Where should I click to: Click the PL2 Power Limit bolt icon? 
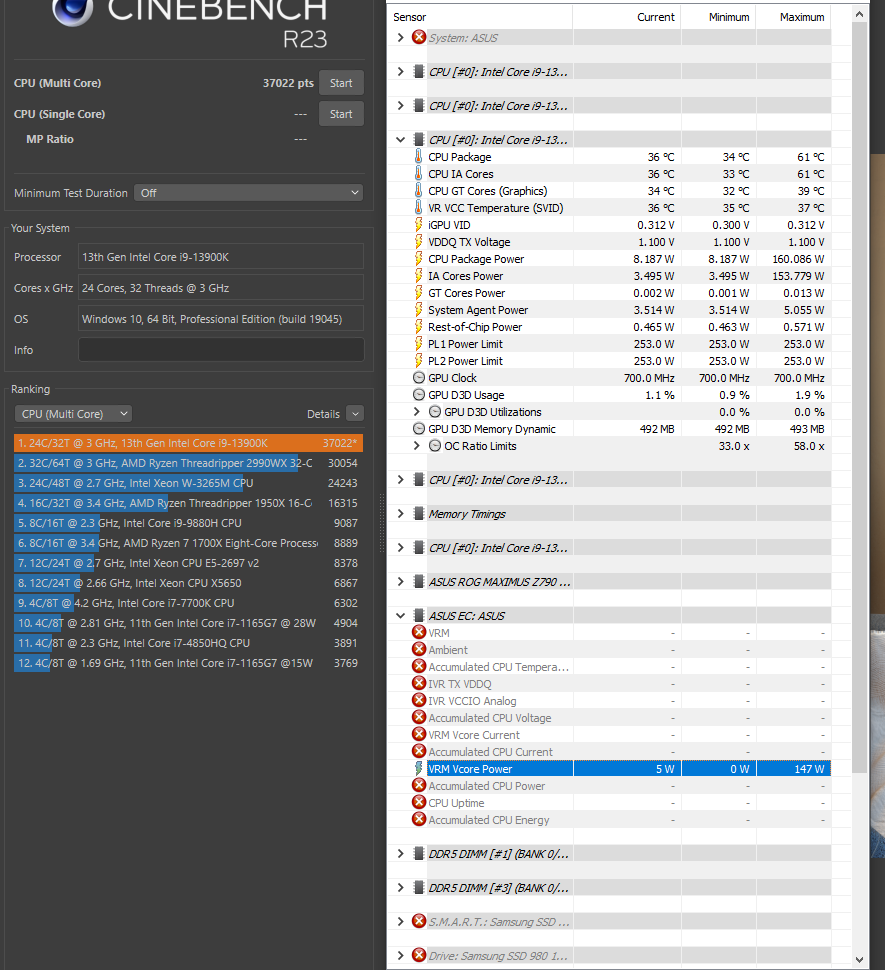pyautogui.click(x=419, y=361)
